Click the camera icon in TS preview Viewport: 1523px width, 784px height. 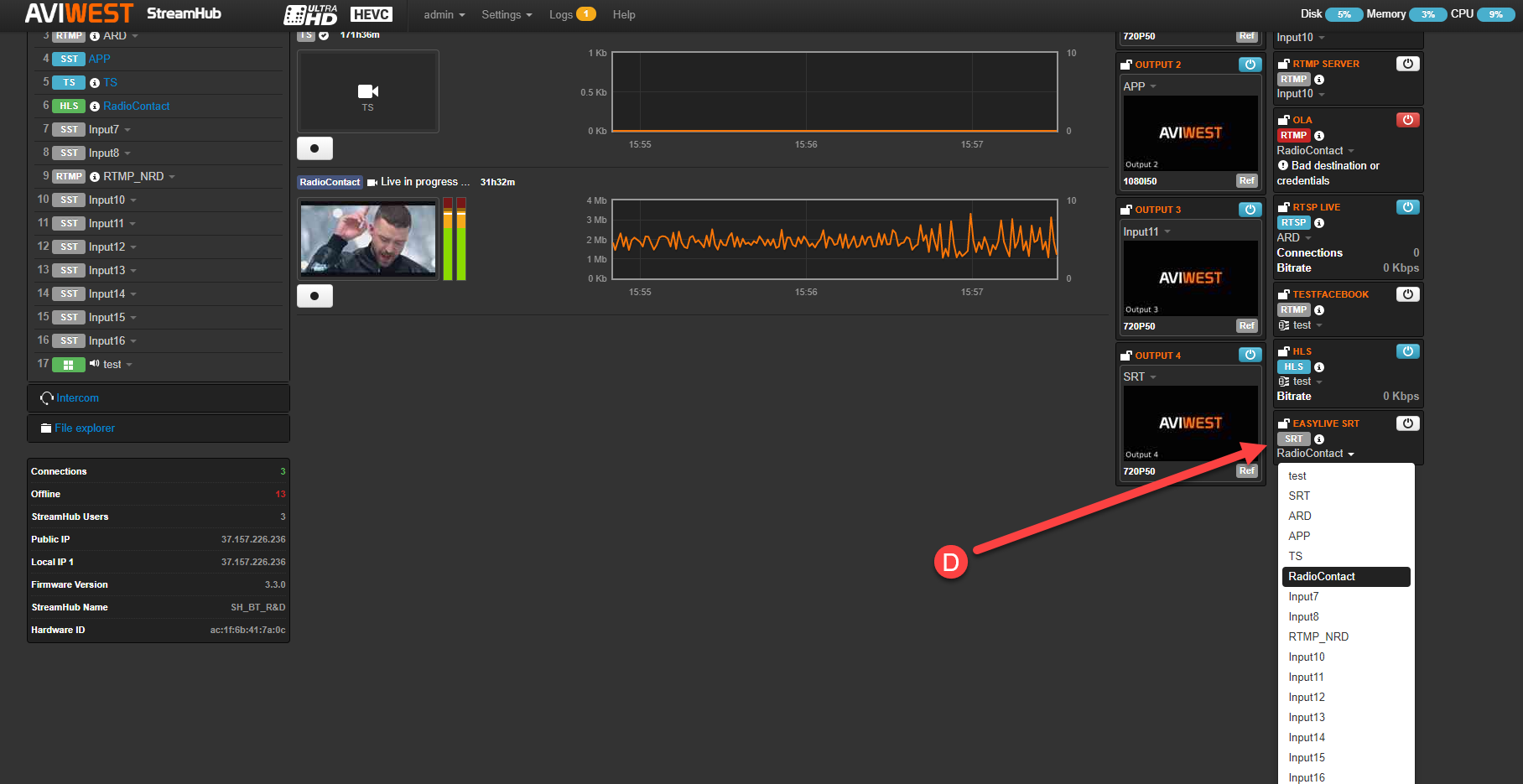point(368,91)
